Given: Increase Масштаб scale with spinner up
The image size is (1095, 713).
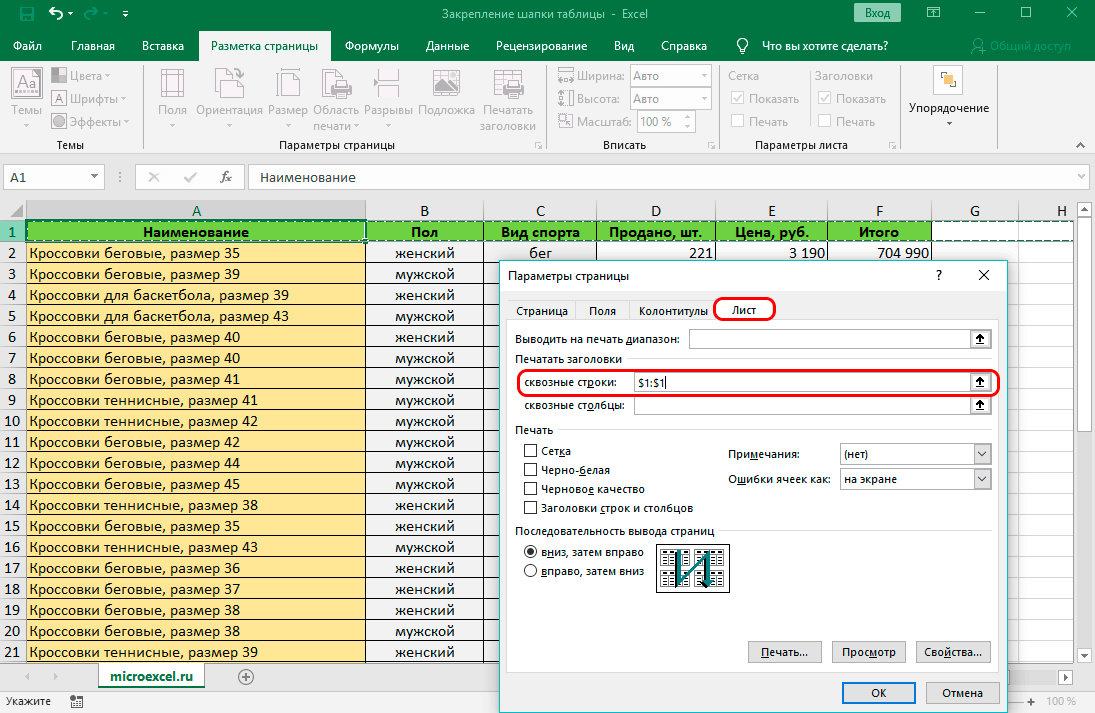Looking at the screenshot, I should (x=688, y=117).
